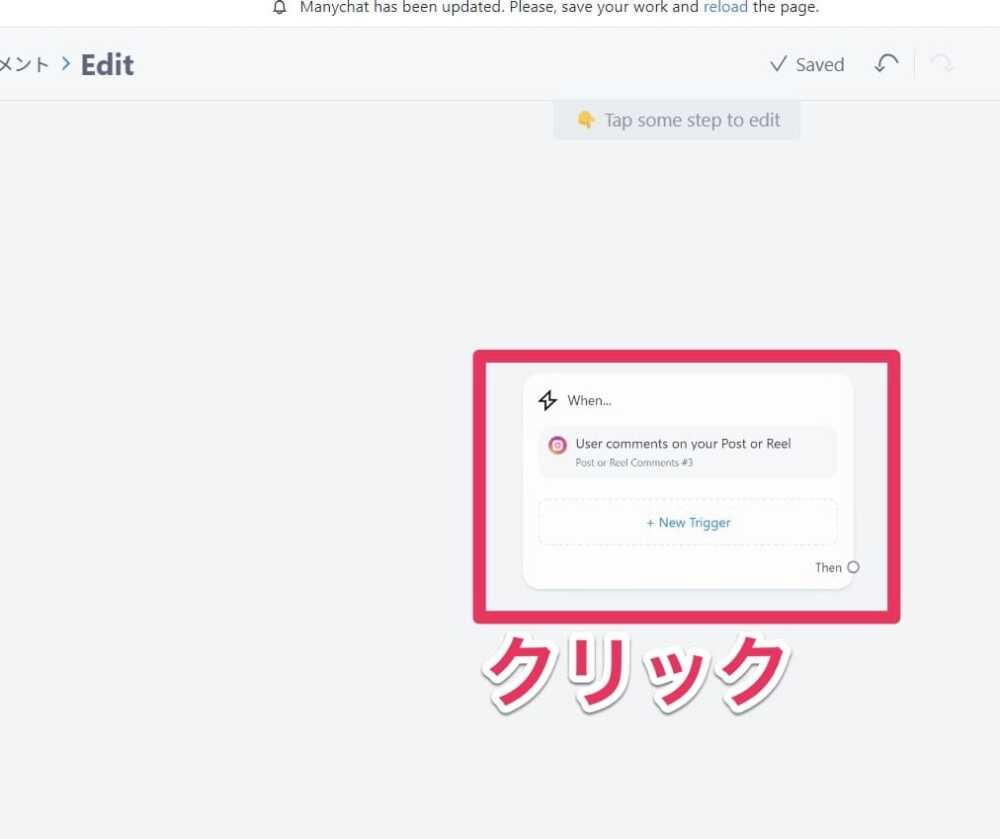Click the 'Tap some step to edit' hint

(x=692, y=120)
